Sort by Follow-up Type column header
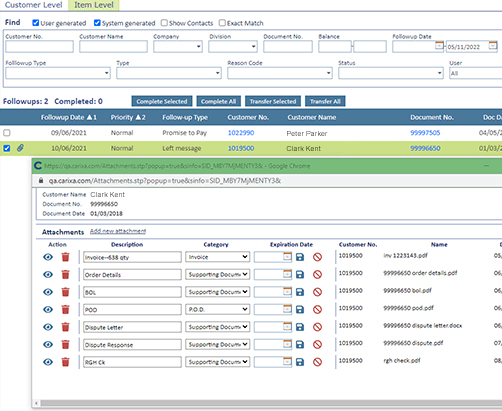This screenshot has width=502, height=411. pyautogui.click(x=185, y=117)
